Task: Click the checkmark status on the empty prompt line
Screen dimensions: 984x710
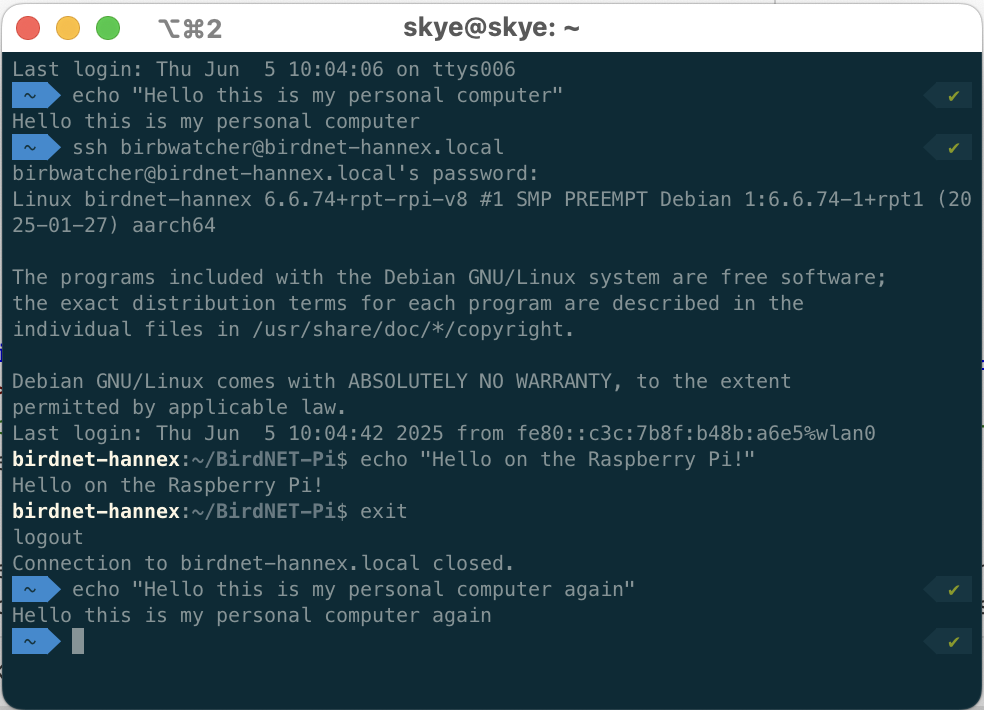Action: 953,641
